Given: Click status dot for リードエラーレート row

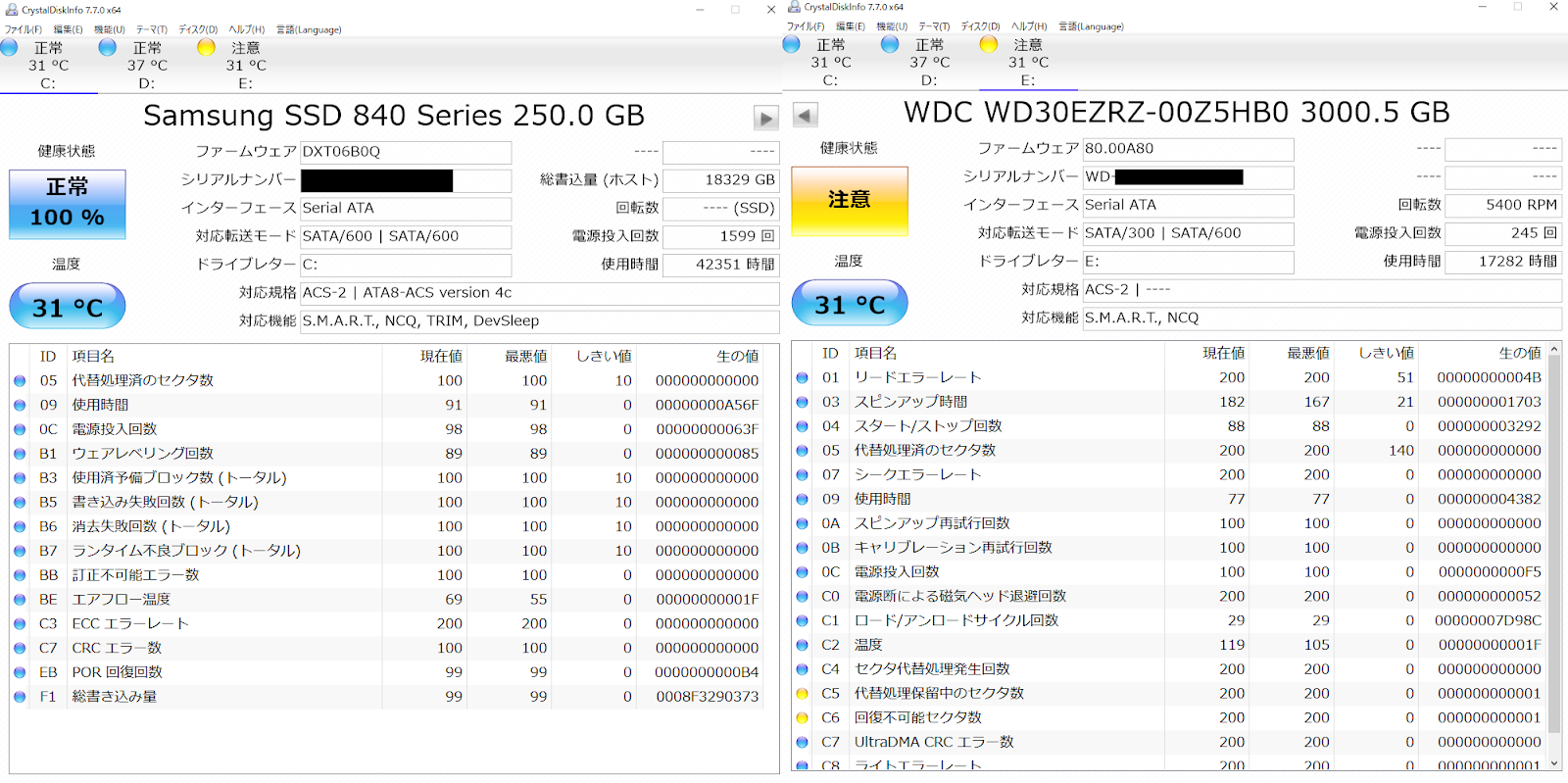Looking at the screenshot, I should [802, 377].
